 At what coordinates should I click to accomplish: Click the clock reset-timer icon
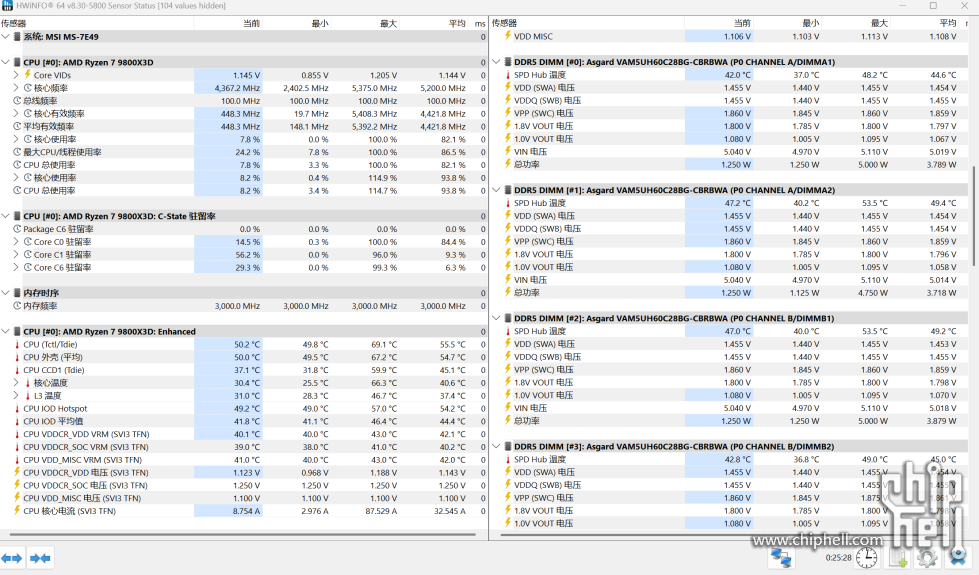point(866,558)
